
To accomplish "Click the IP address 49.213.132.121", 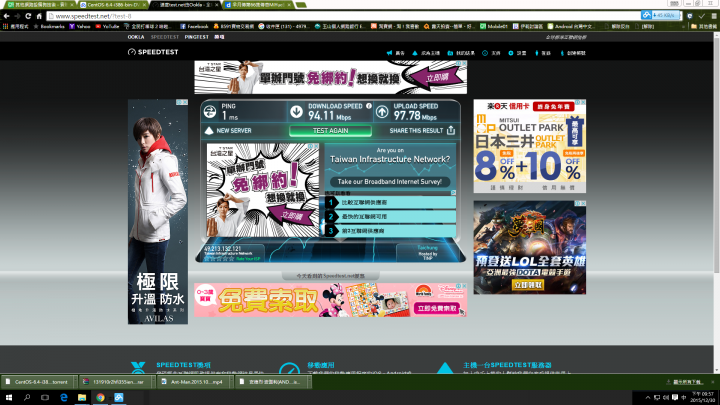I will pyautogui.click(x=222, y=248).
